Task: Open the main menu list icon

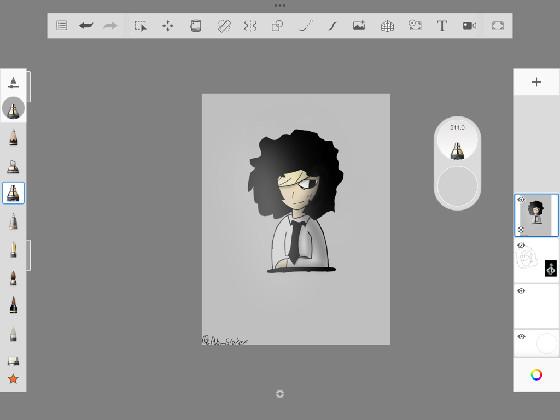Action: [61, 25]
